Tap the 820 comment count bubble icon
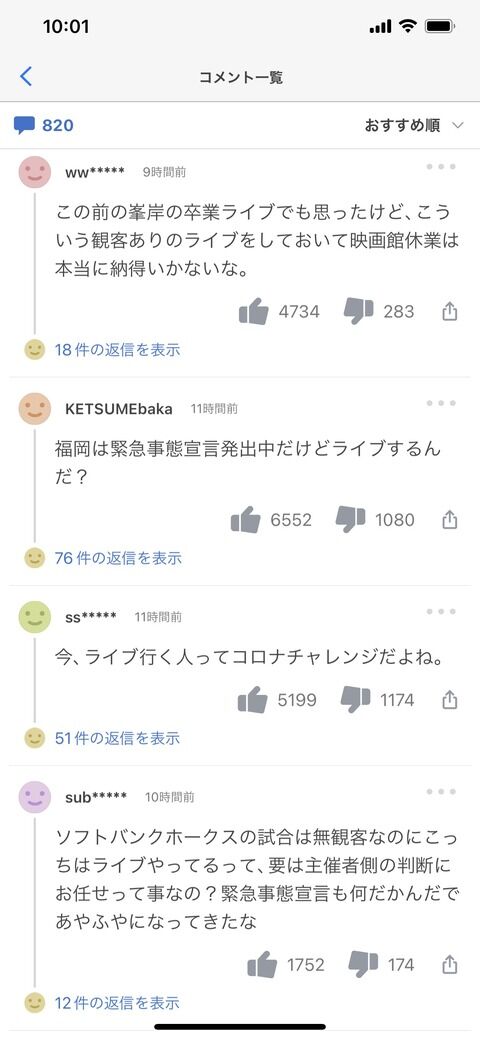 coord(25,125)
